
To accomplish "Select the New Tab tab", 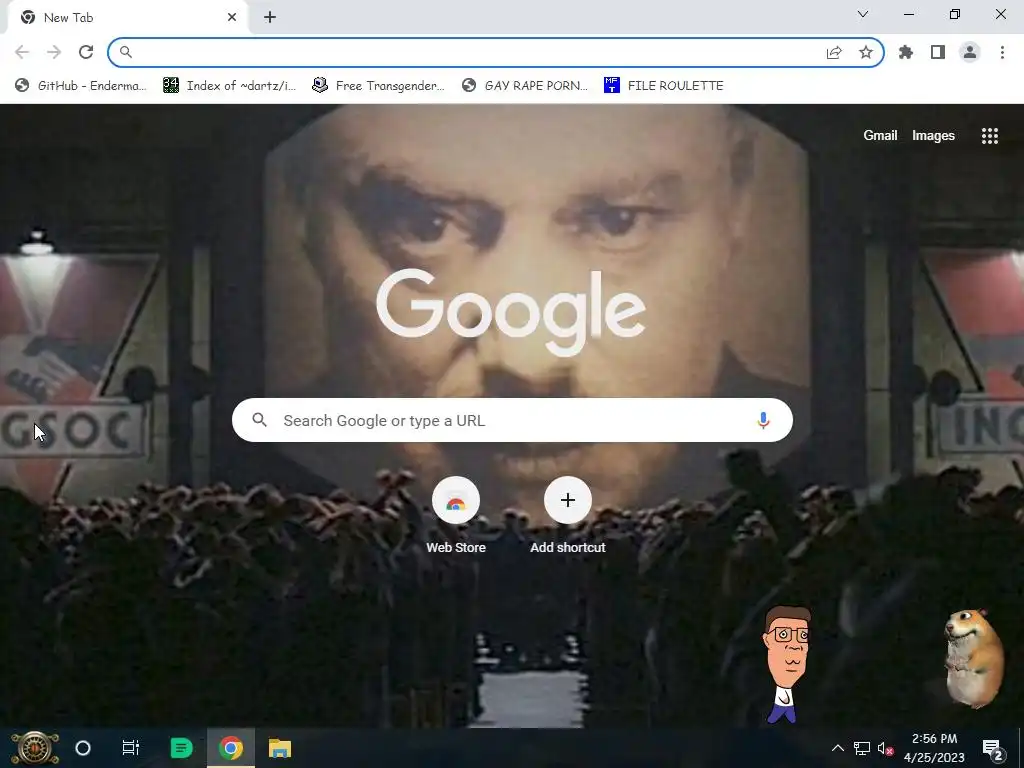I will coord(127,18).
